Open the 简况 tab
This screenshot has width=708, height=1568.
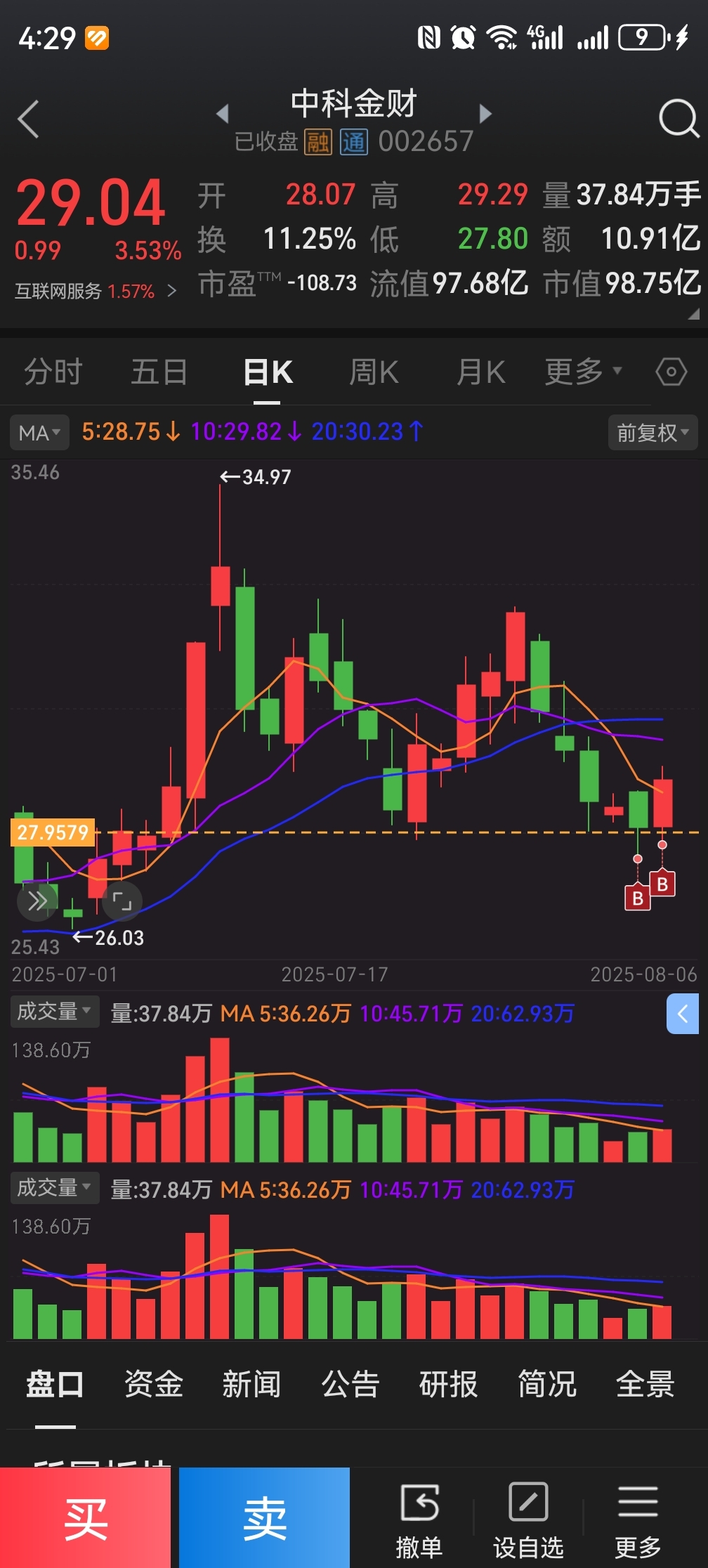(546, 1385)
